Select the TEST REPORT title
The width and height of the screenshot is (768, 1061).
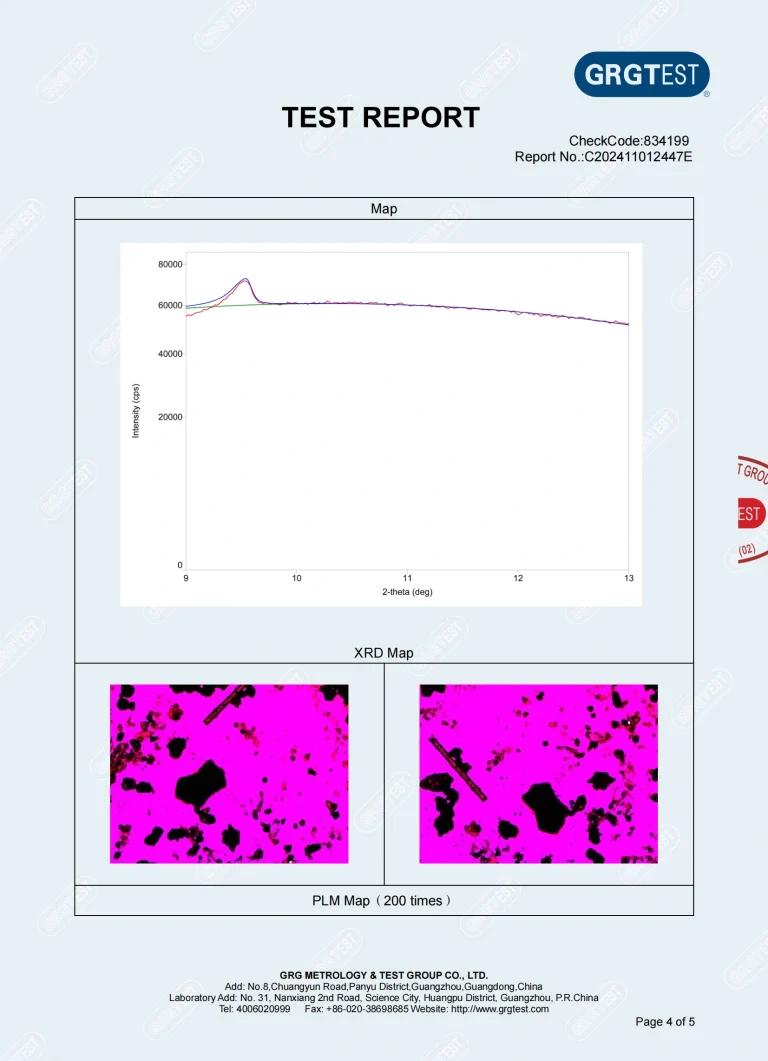tap(381, 118)
